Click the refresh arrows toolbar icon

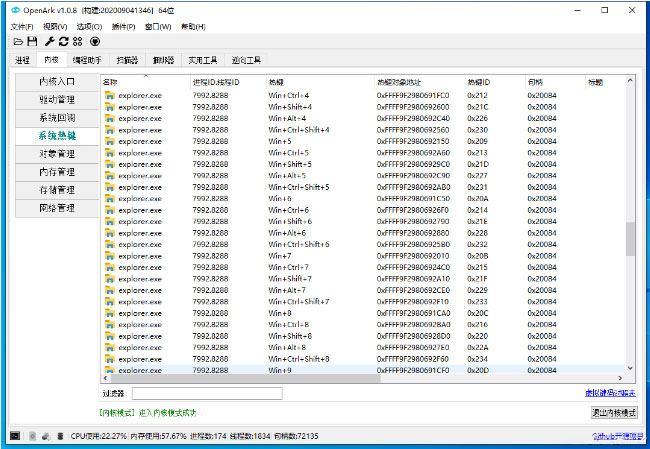(63, 41)
